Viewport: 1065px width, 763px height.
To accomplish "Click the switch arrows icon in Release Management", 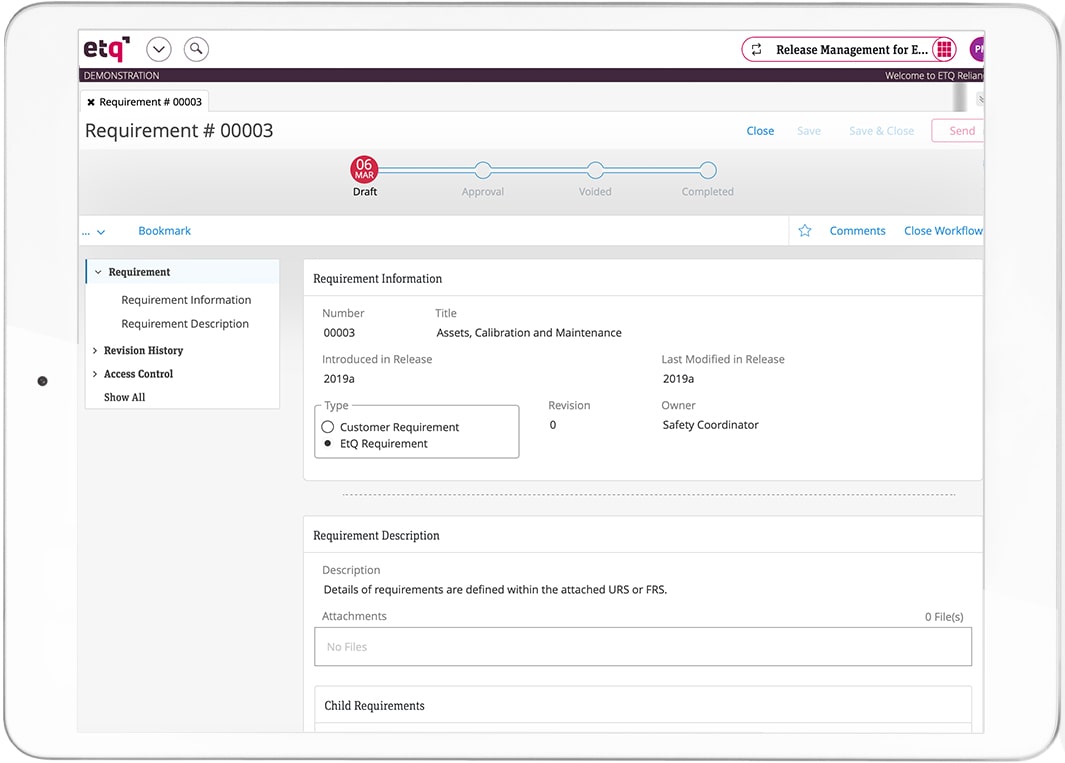I will pos(756,50).
